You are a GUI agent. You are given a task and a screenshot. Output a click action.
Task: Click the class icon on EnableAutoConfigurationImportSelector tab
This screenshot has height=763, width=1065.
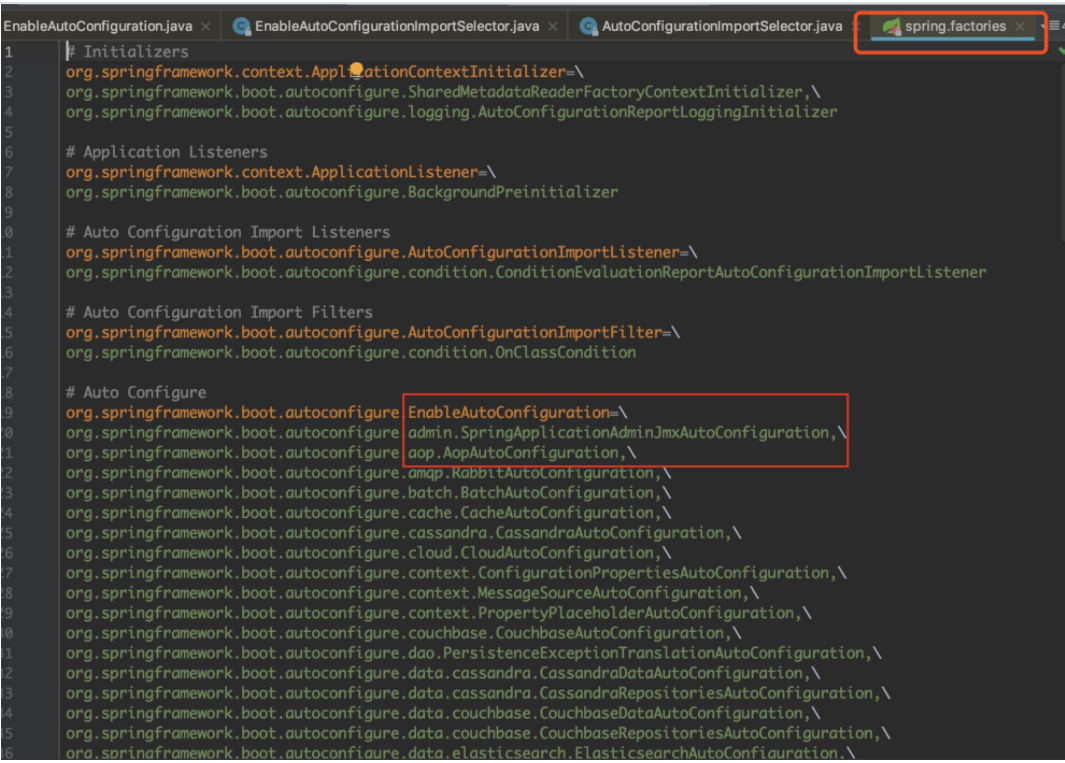click(x=242, y=26)
